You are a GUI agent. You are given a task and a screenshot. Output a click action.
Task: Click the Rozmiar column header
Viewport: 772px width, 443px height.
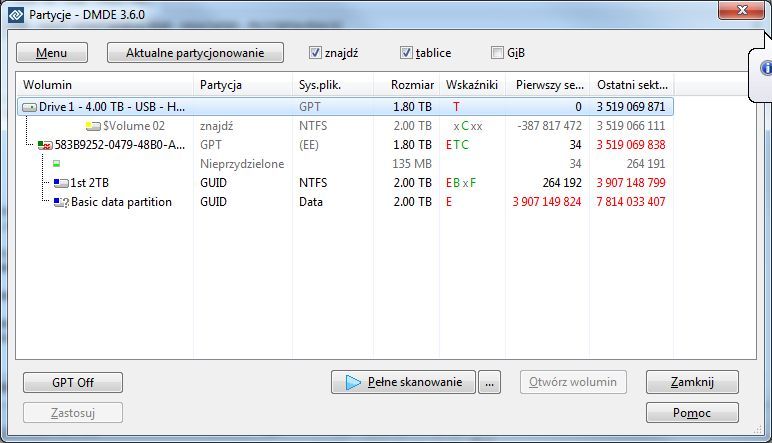pyautogui.click(x=406, y=85)
